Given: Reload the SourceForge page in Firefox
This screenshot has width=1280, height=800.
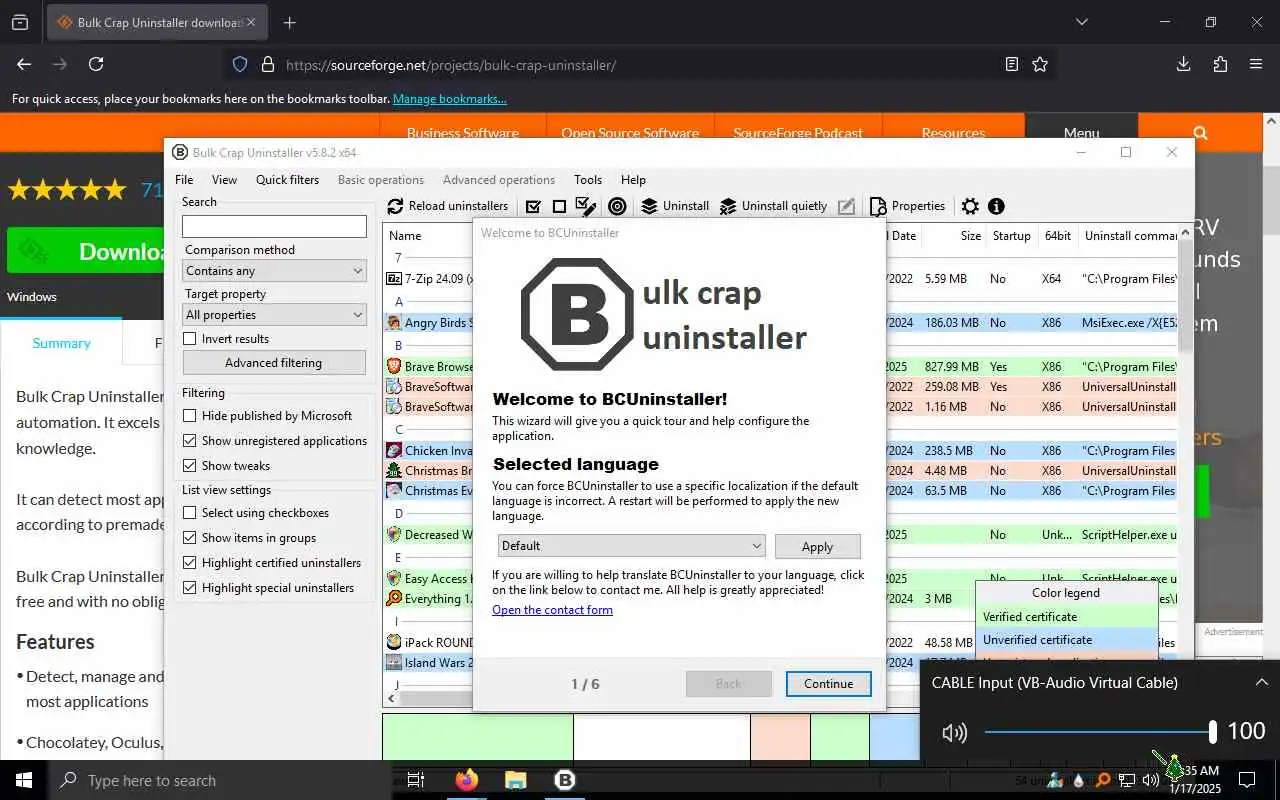Looking at the screenshot, I should pyautogui.click(x=96, y=64).
